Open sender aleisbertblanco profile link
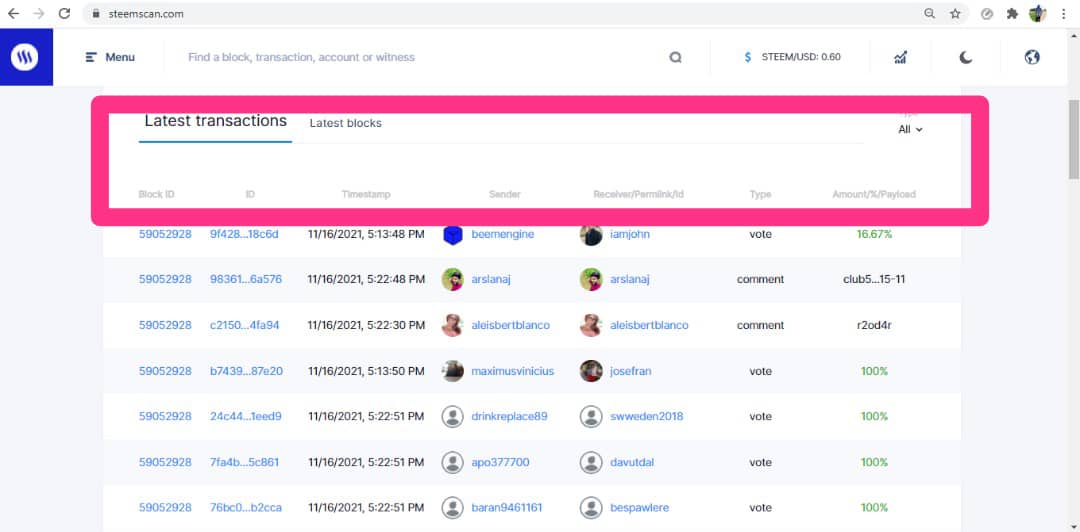This screenshot has height=532, width=1080. (510, 325)
